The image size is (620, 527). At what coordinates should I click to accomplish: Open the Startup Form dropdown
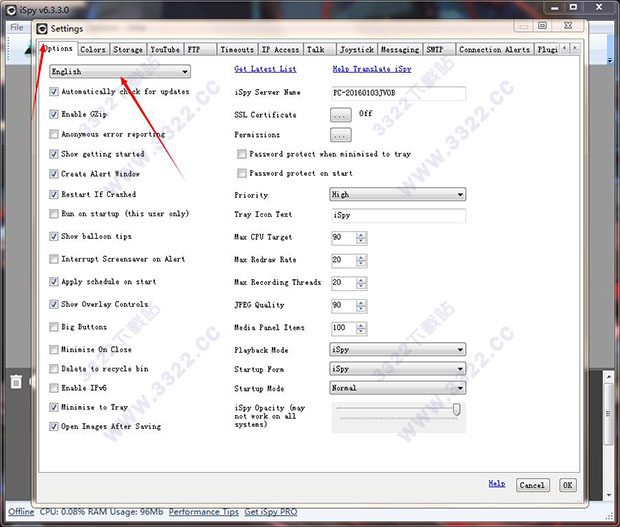pos(397,369)
